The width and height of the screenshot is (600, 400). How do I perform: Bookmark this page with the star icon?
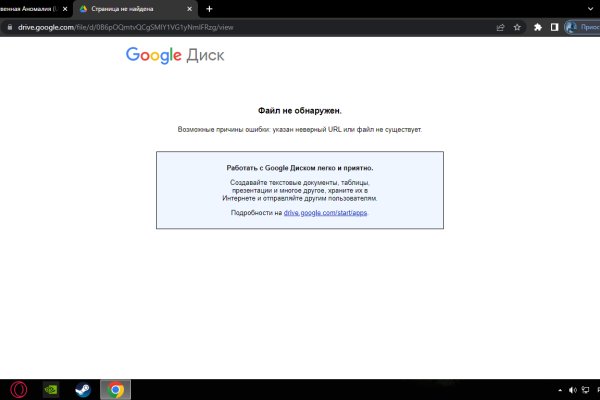[517, 28]
